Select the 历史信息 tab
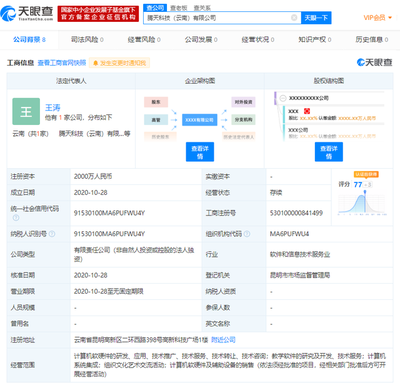Screen dimensions: 400x383 point(372,40)
